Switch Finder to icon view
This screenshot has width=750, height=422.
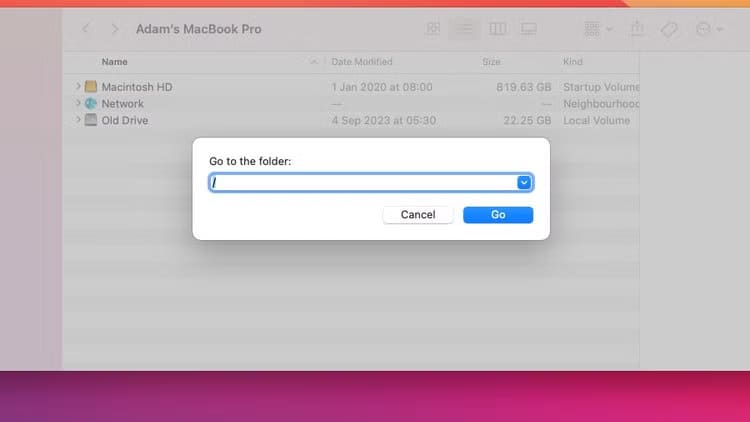433,29
